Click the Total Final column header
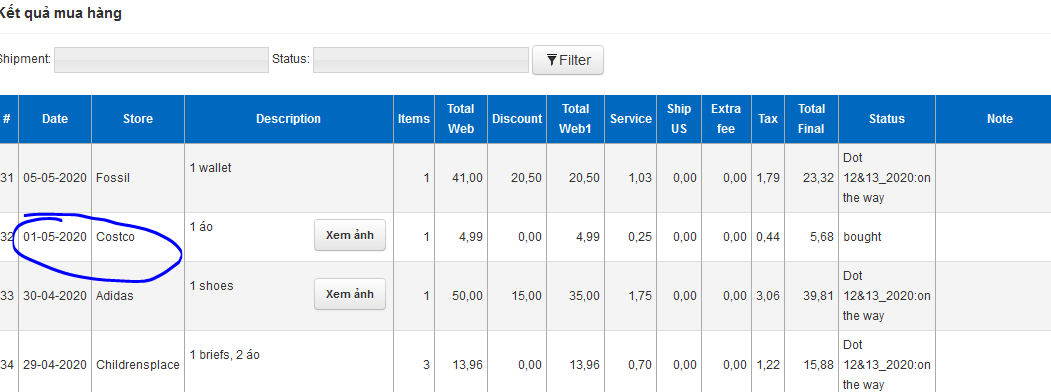Viewport: 1051px width, 392px height. click(811, 119)
